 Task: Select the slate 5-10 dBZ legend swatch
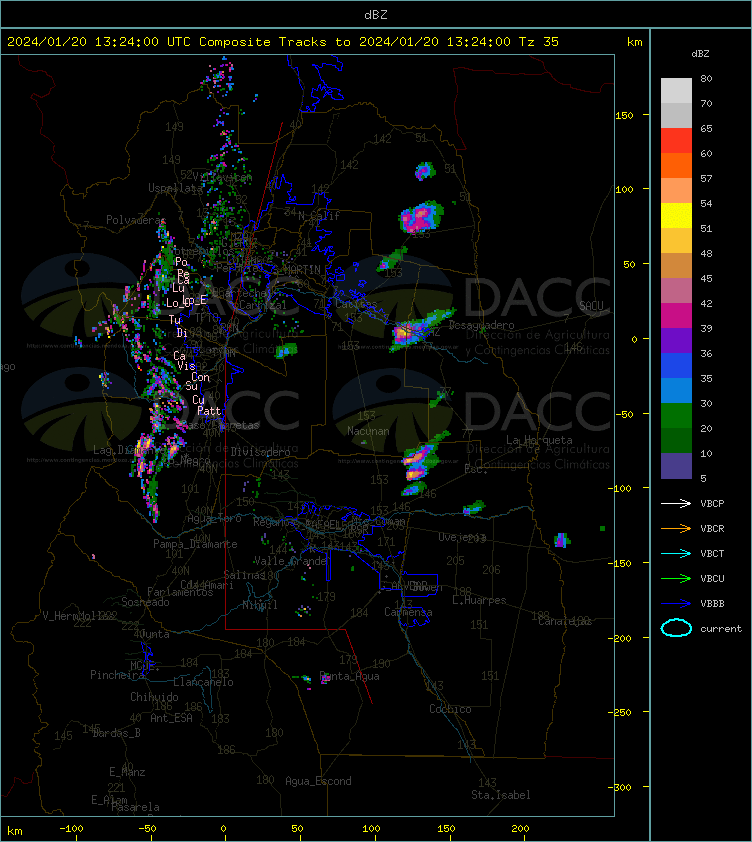(x=676, y=466)
